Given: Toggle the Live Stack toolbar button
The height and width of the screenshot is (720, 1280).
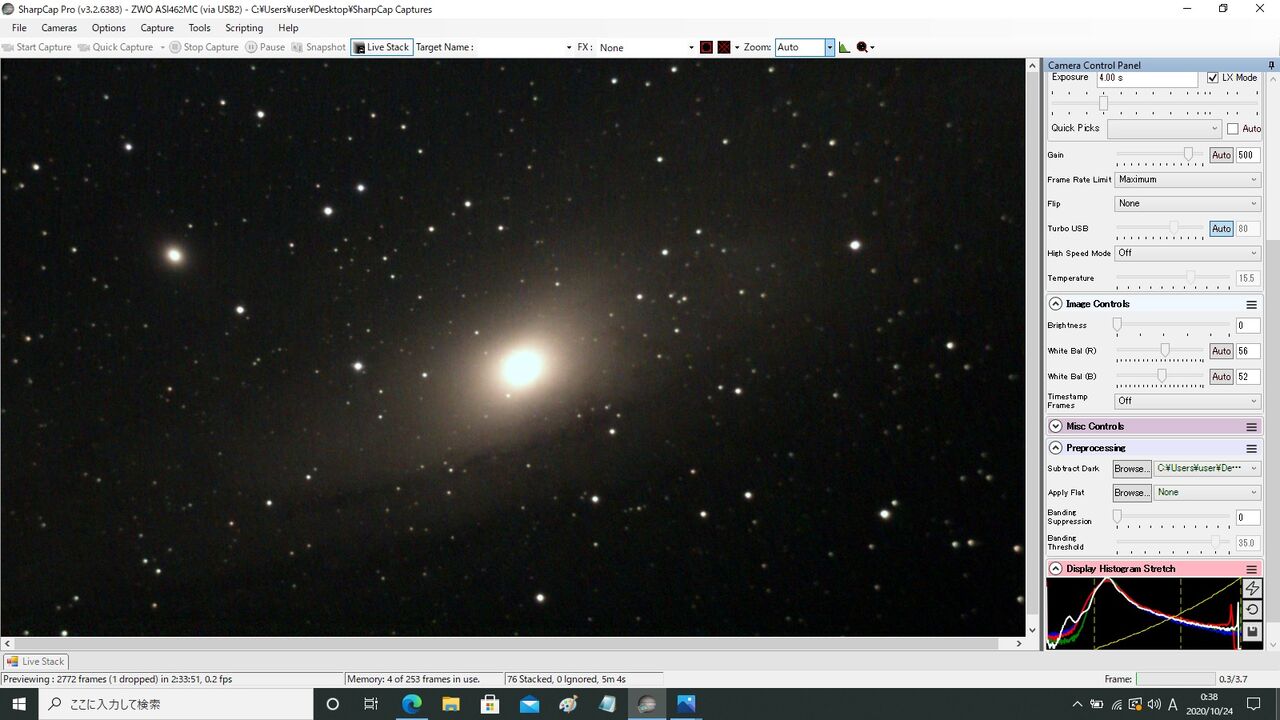Looking at the screenshot, I should 382,47.
